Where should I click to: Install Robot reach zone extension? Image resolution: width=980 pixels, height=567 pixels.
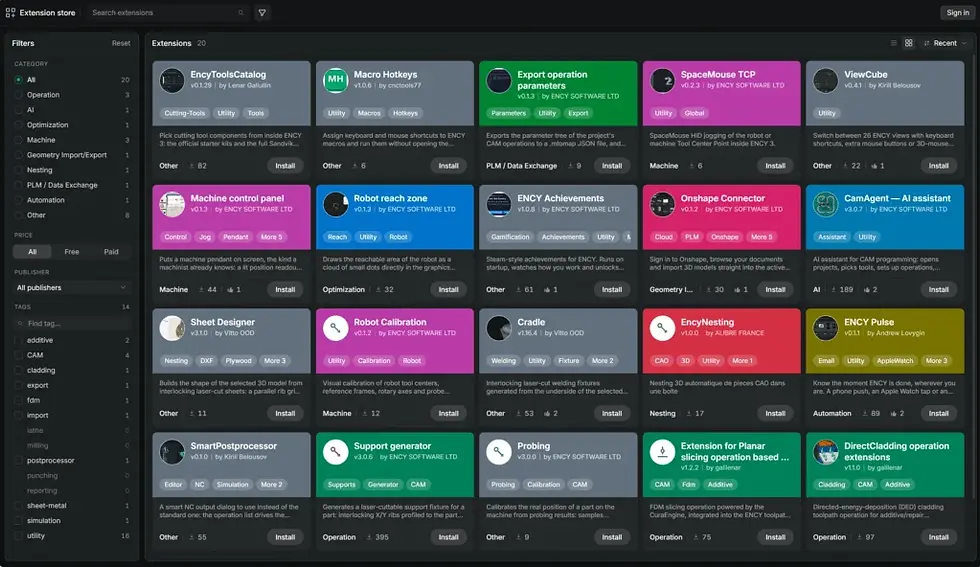pyautogui.click(x=448, y=289)
